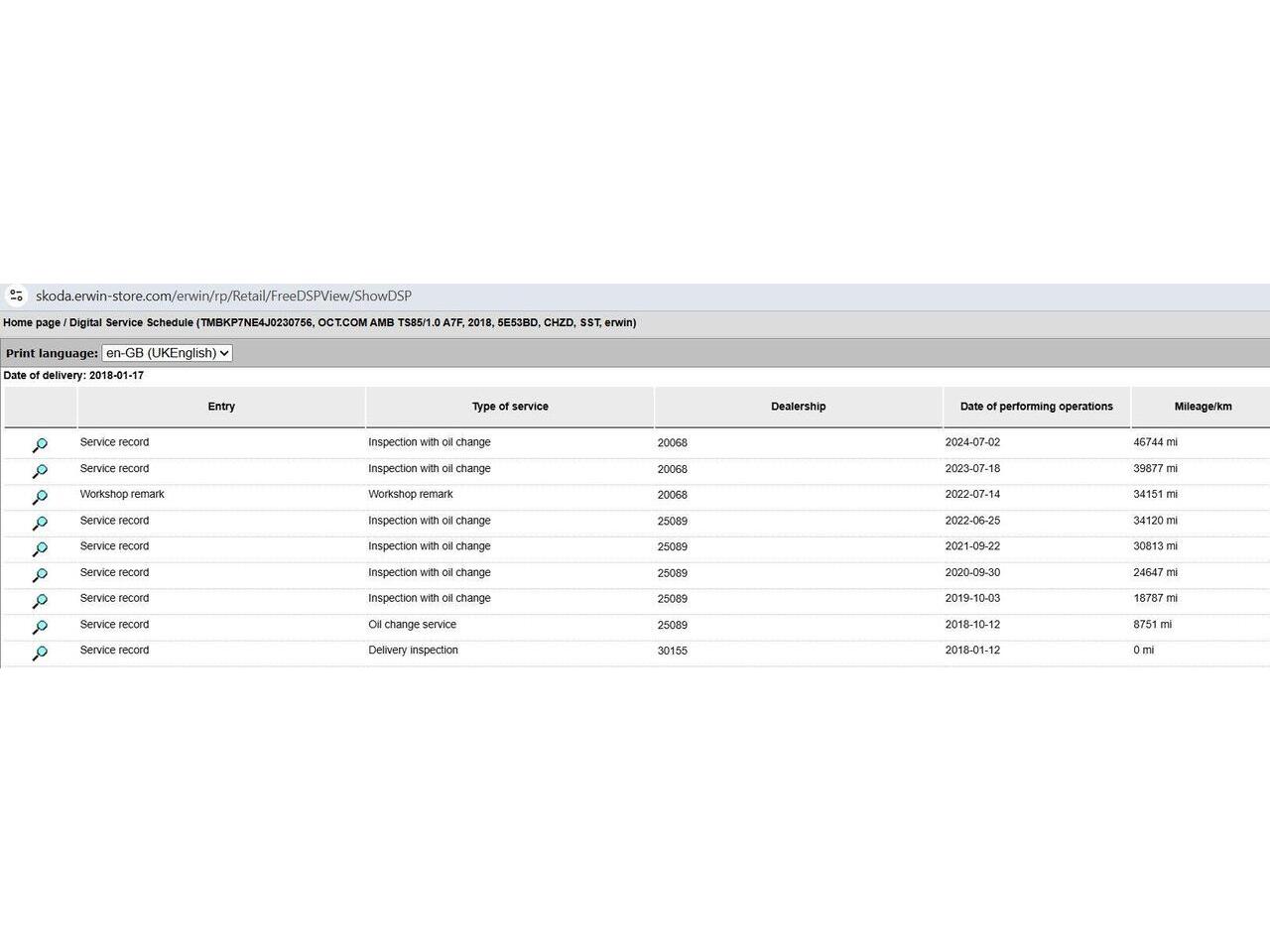This screenshot has width=1270, height=952.
Task: Click the browser URL address field
Action: (223, 296)
